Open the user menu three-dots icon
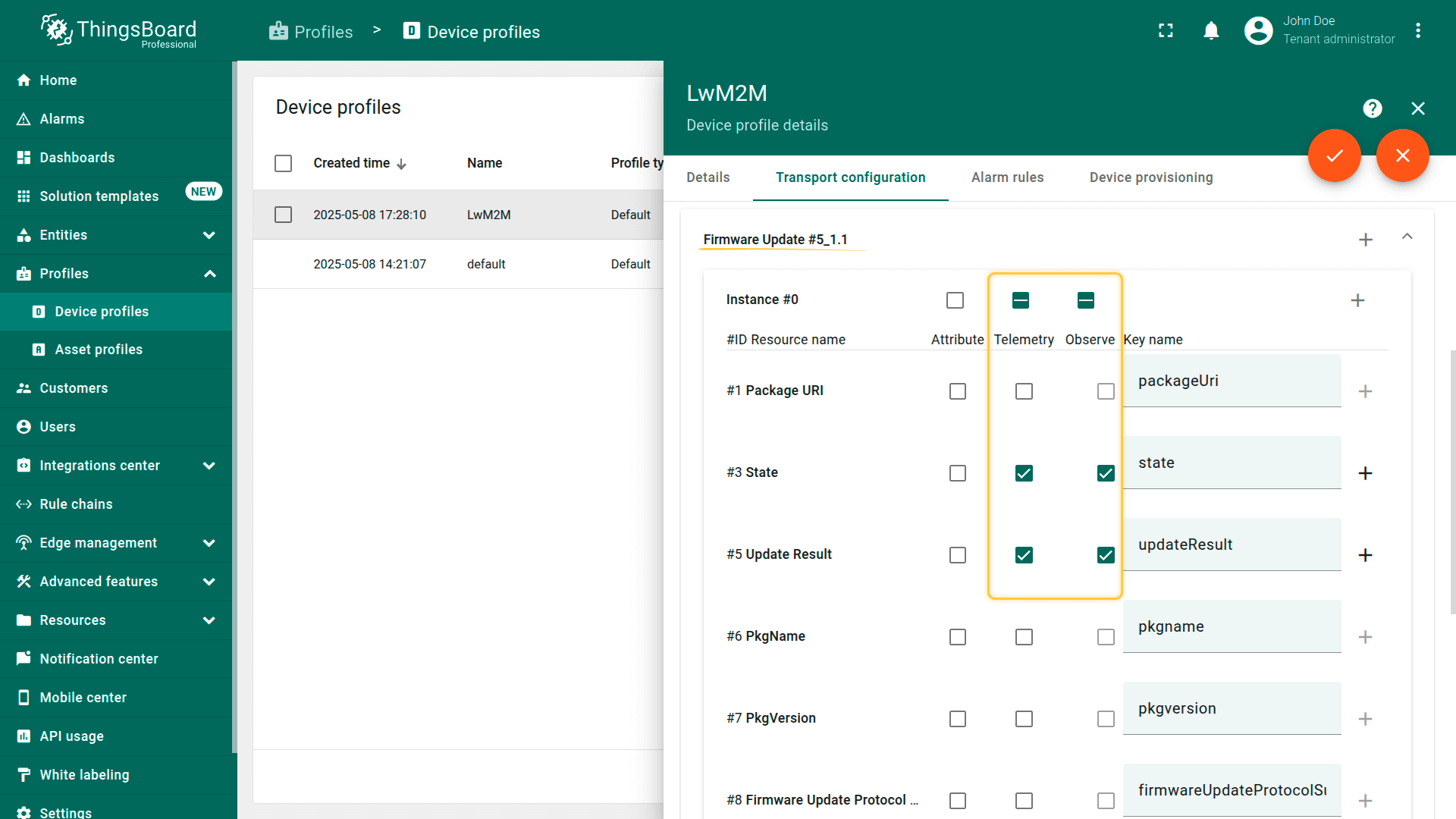Image resolution: width=1456 pixels, height=819 pixels. 1417,31
